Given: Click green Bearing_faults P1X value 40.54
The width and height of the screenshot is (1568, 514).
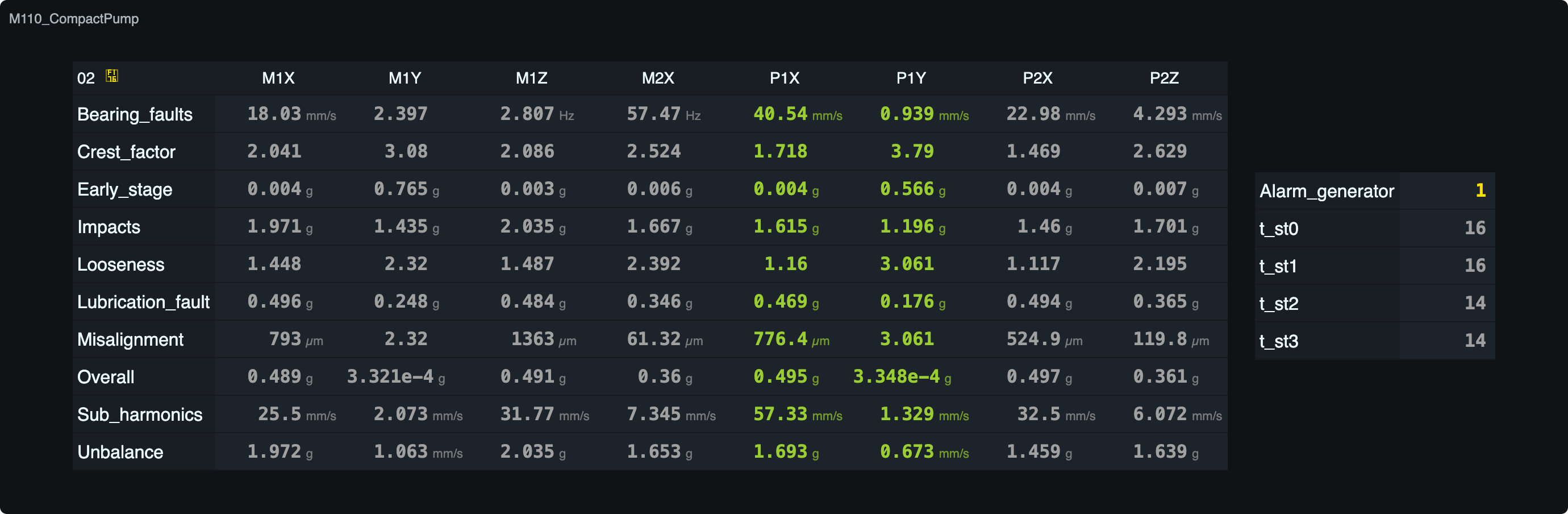Looking at the screenshot, I should coord(781,114).
